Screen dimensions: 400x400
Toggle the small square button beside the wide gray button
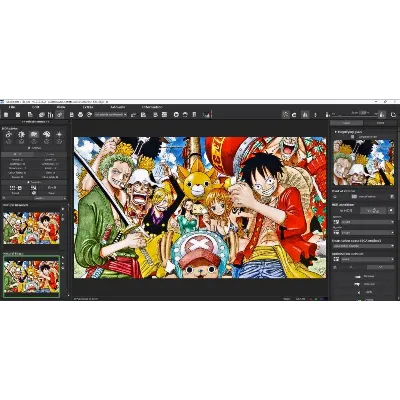[391, 211]
